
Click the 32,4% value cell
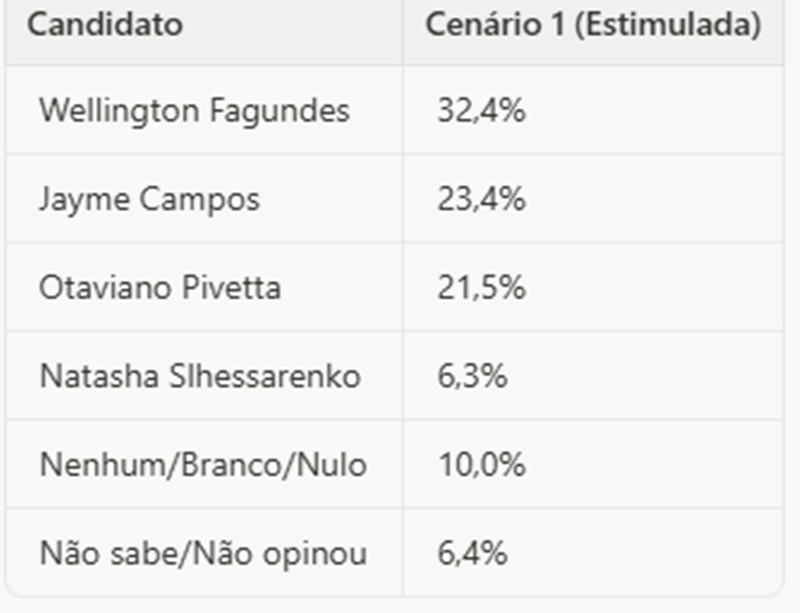(x=481, y=110)
